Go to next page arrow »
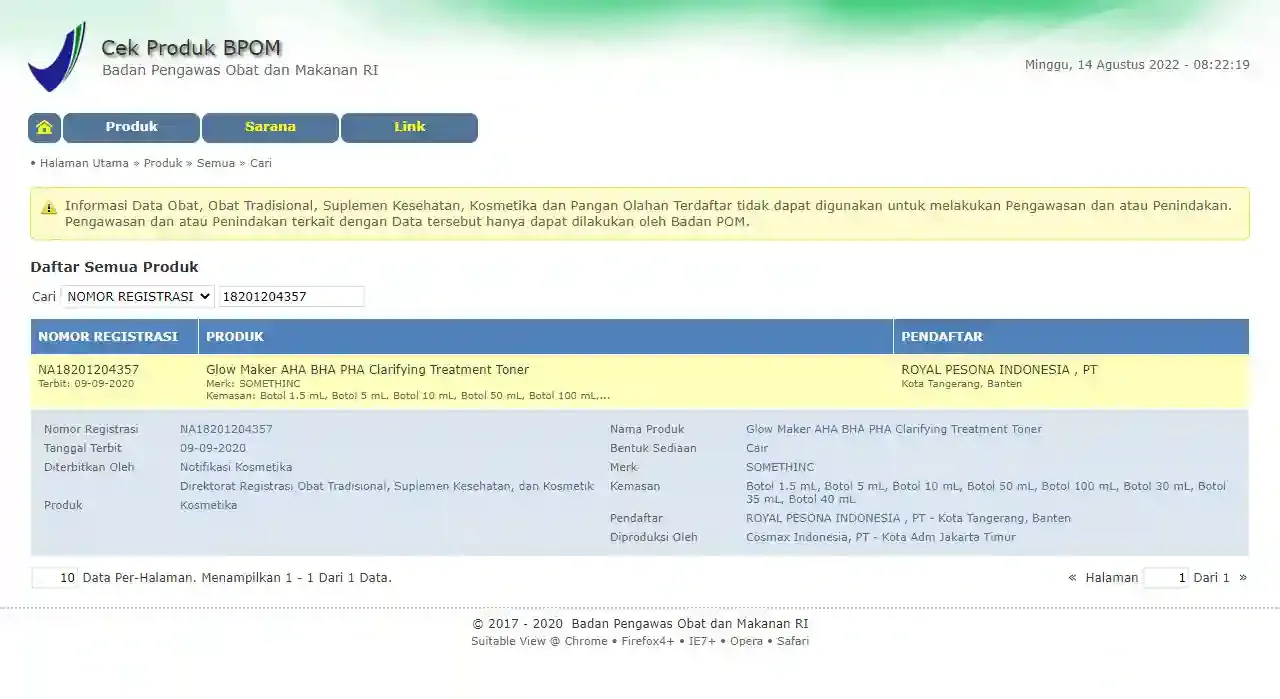 tap(1243, 578)
